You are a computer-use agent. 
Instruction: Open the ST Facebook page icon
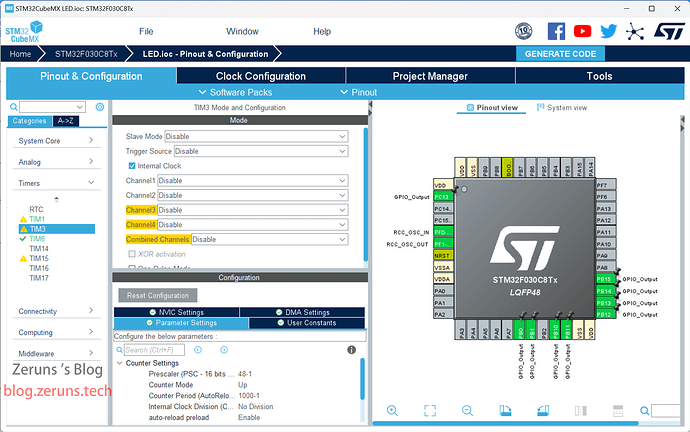click(557, 32)
